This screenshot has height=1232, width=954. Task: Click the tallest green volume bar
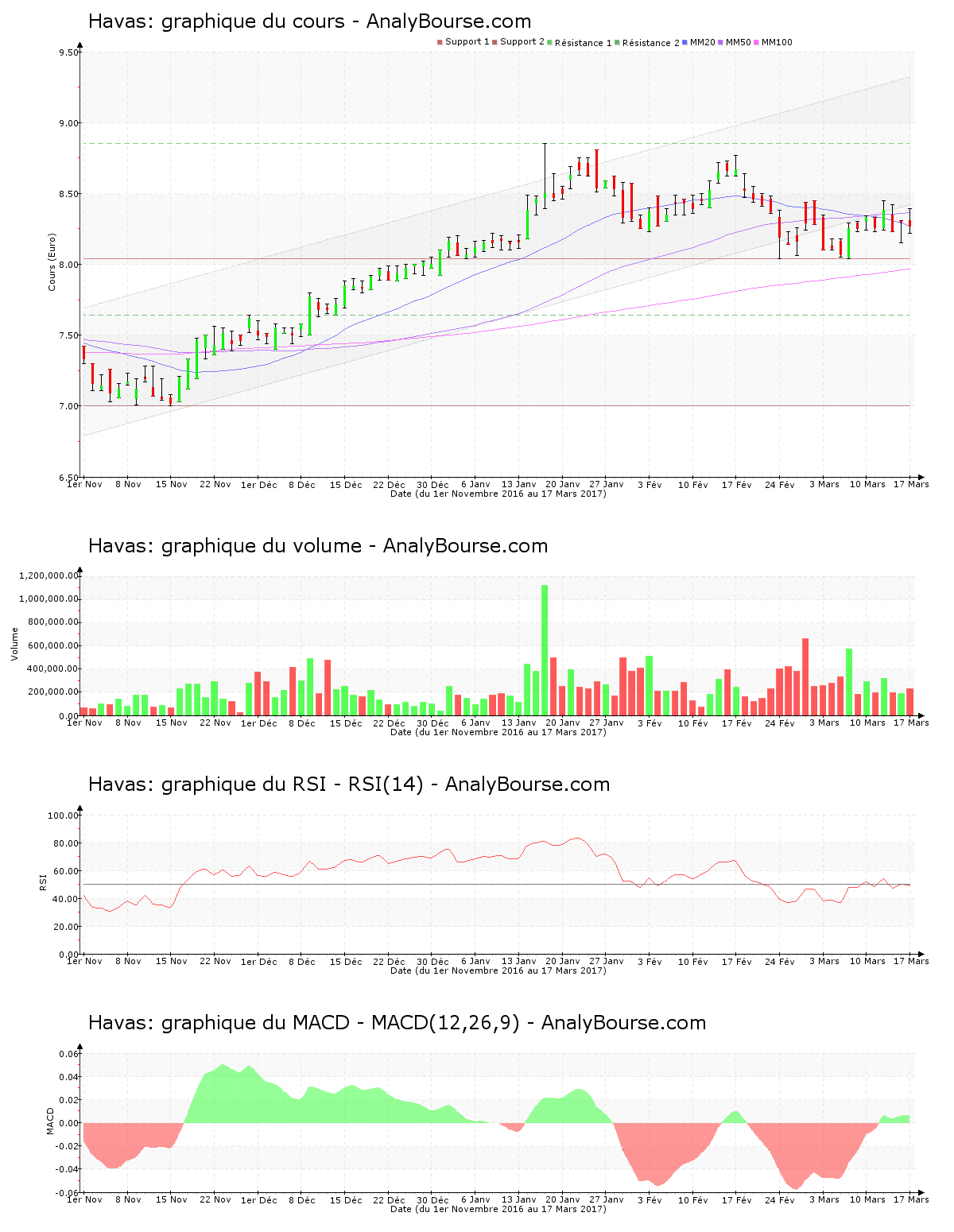[545, 650]
